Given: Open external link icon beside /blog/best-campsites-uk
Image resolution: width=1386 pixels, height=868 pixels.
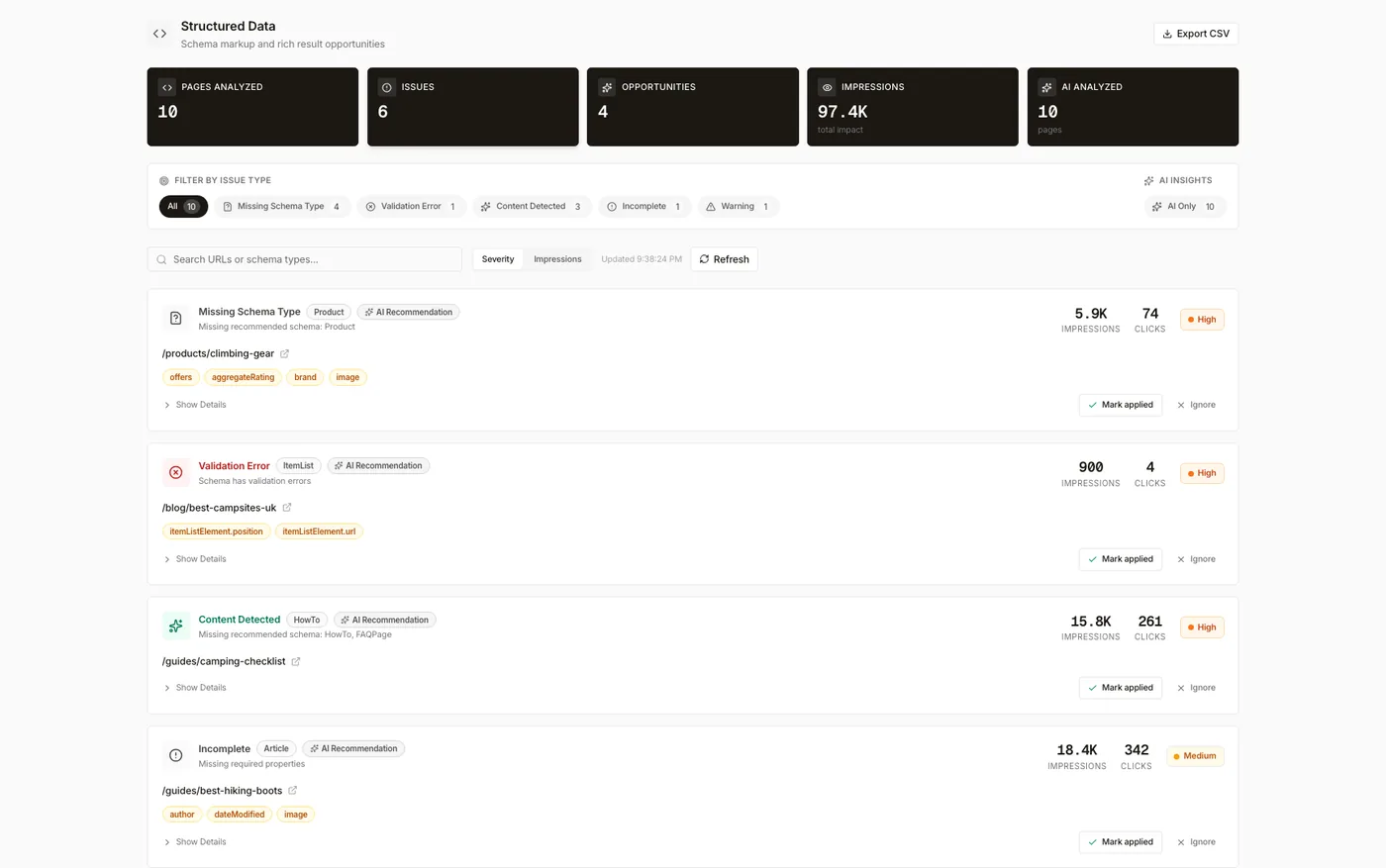Looking at the screenshot, I should pos(287,508).
